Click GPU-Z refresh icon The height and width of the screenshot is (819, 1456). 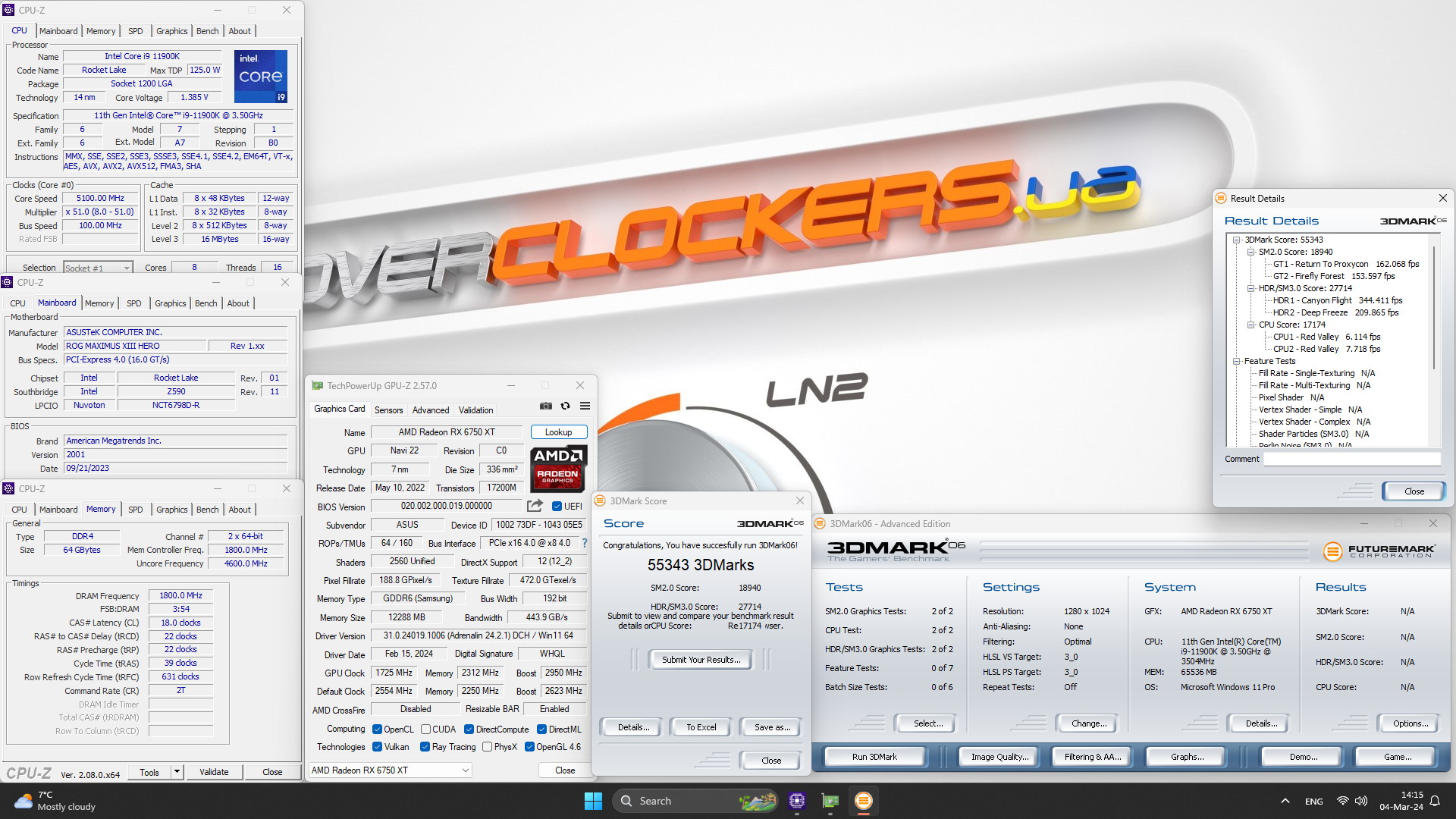(x=565, y=406)
